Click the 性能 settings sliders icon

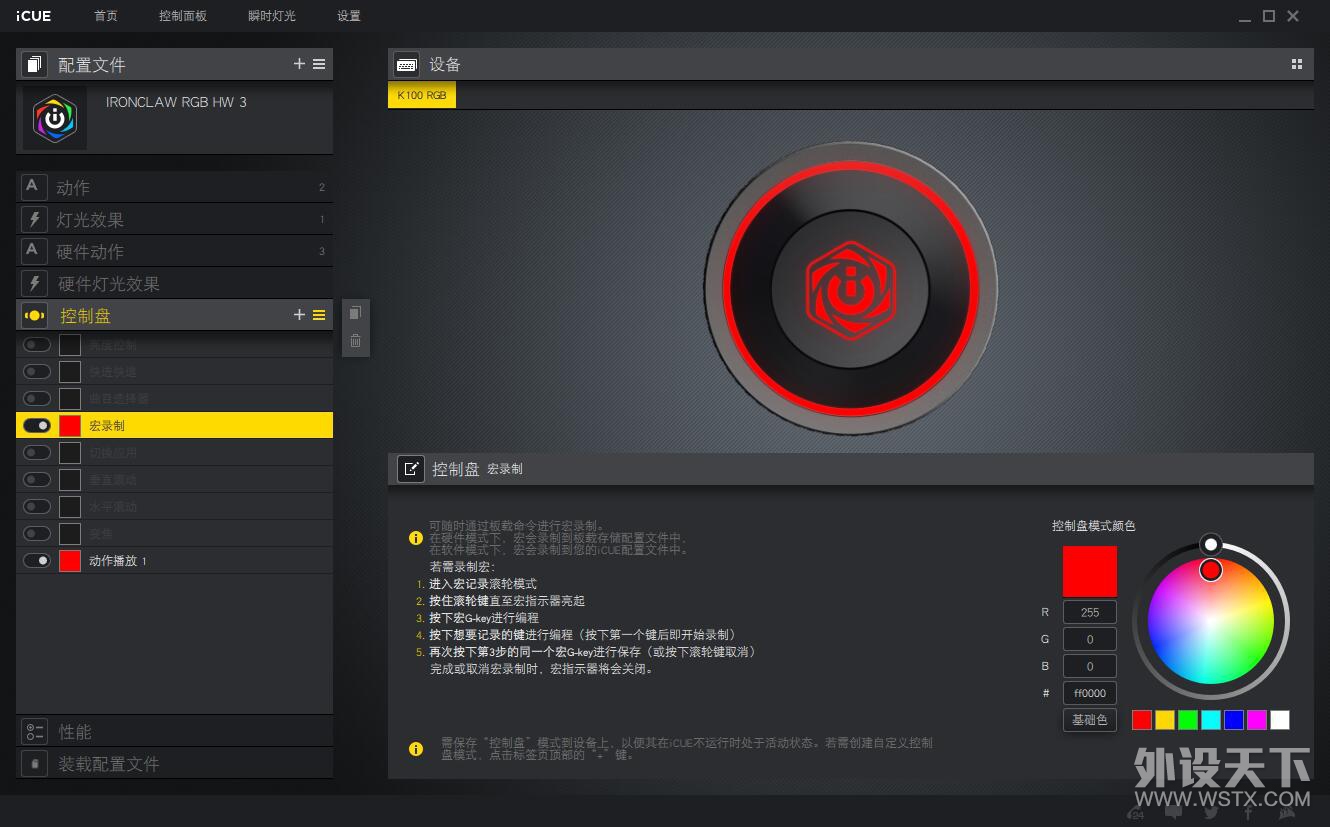click(x=34, y=731)
